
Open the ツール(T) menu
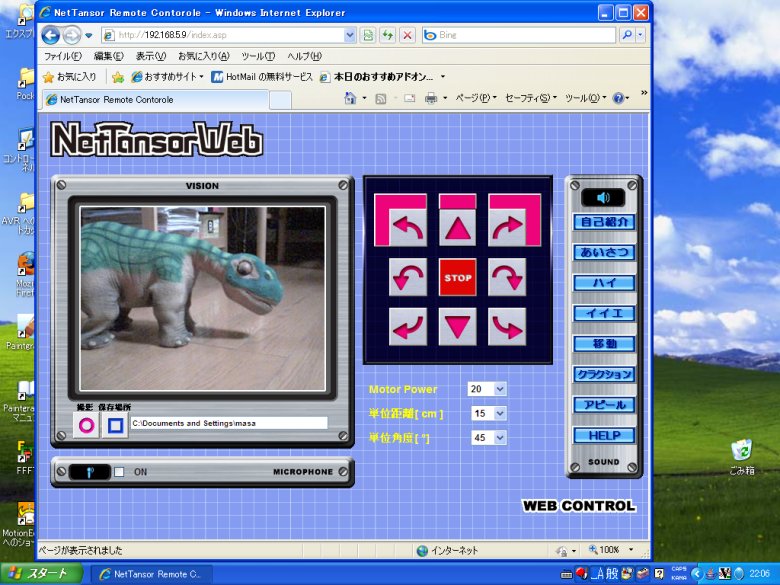pyautogui.click(x=258, y=56)
